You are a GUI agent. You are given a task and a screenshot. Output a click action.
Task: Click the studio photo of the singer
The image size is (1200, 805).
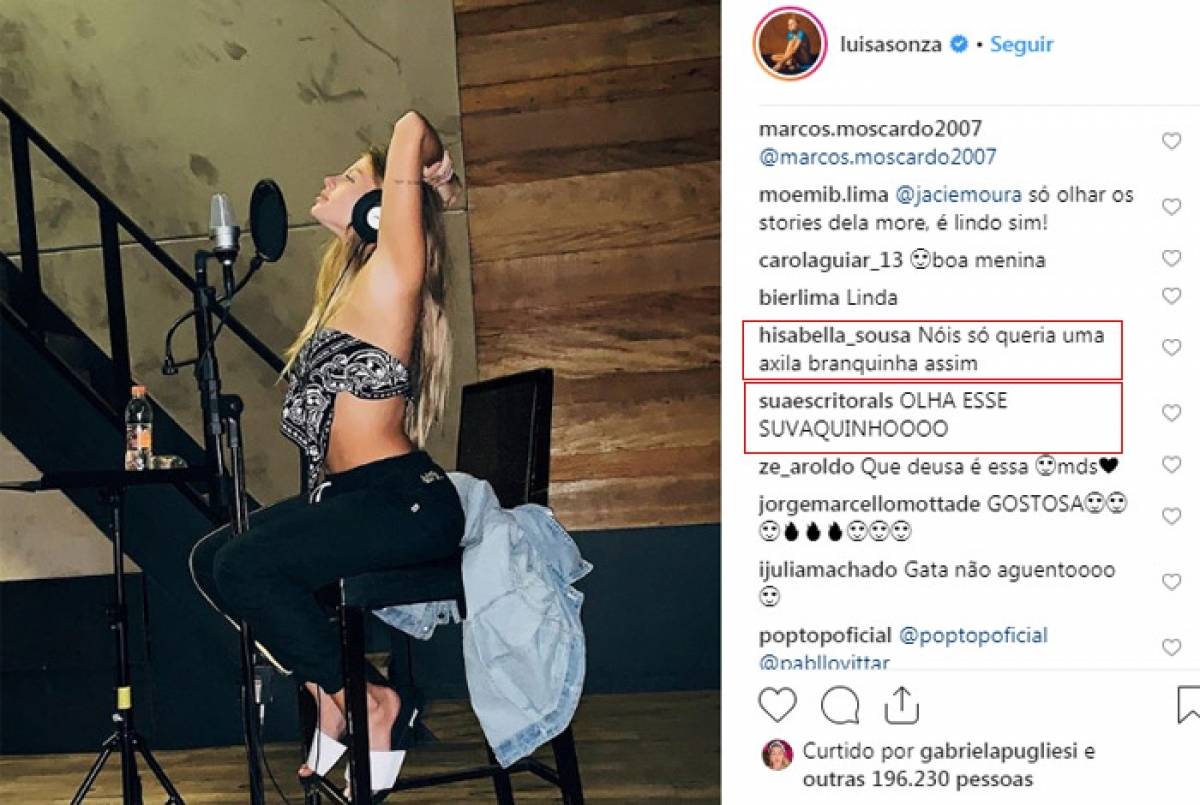tap(360, 402)
